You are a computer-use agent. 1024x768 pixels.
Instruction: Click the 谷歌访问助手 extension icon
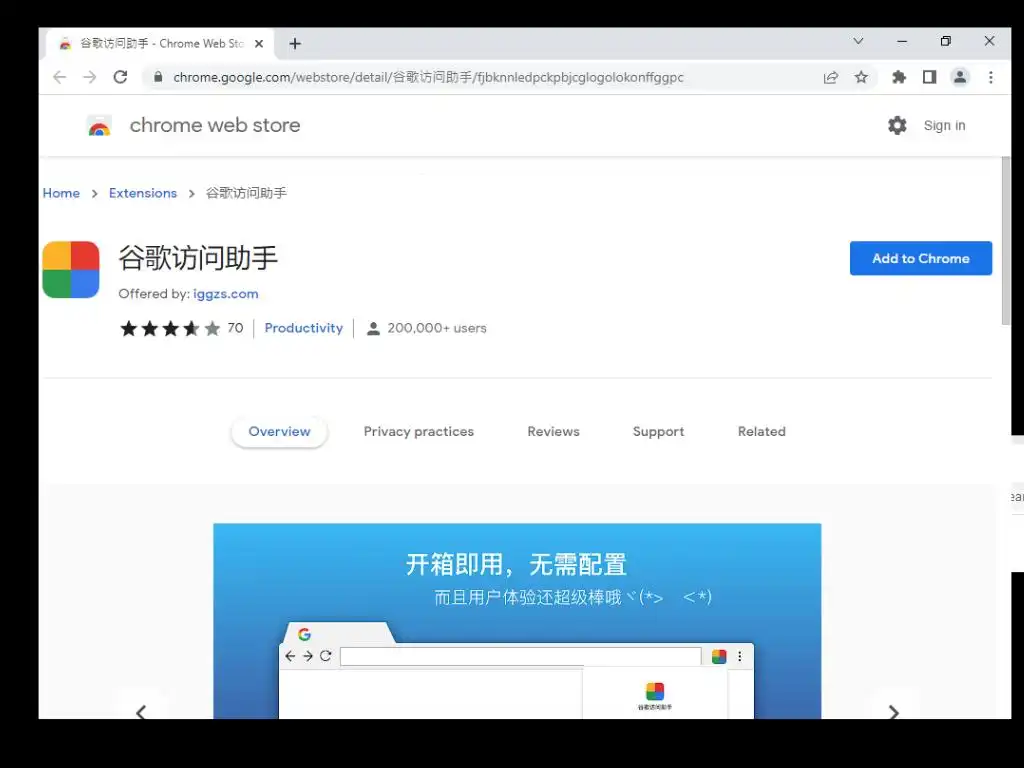click(x=71, y=270)
